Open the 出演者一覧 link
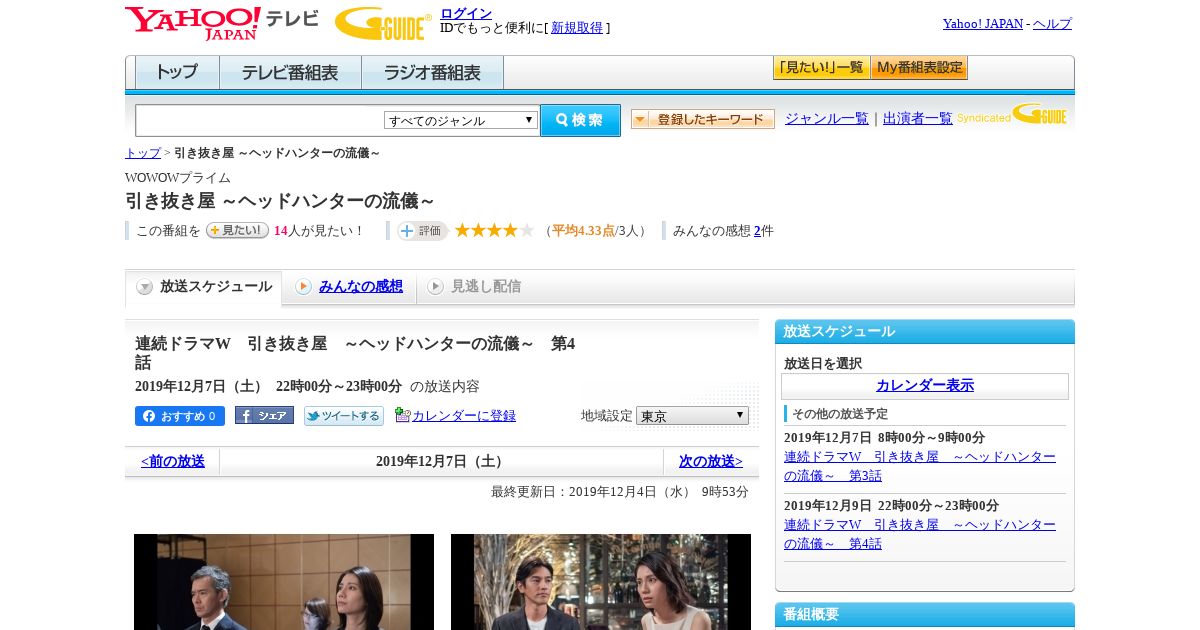 pyautogui.click(x=918, y=118)
